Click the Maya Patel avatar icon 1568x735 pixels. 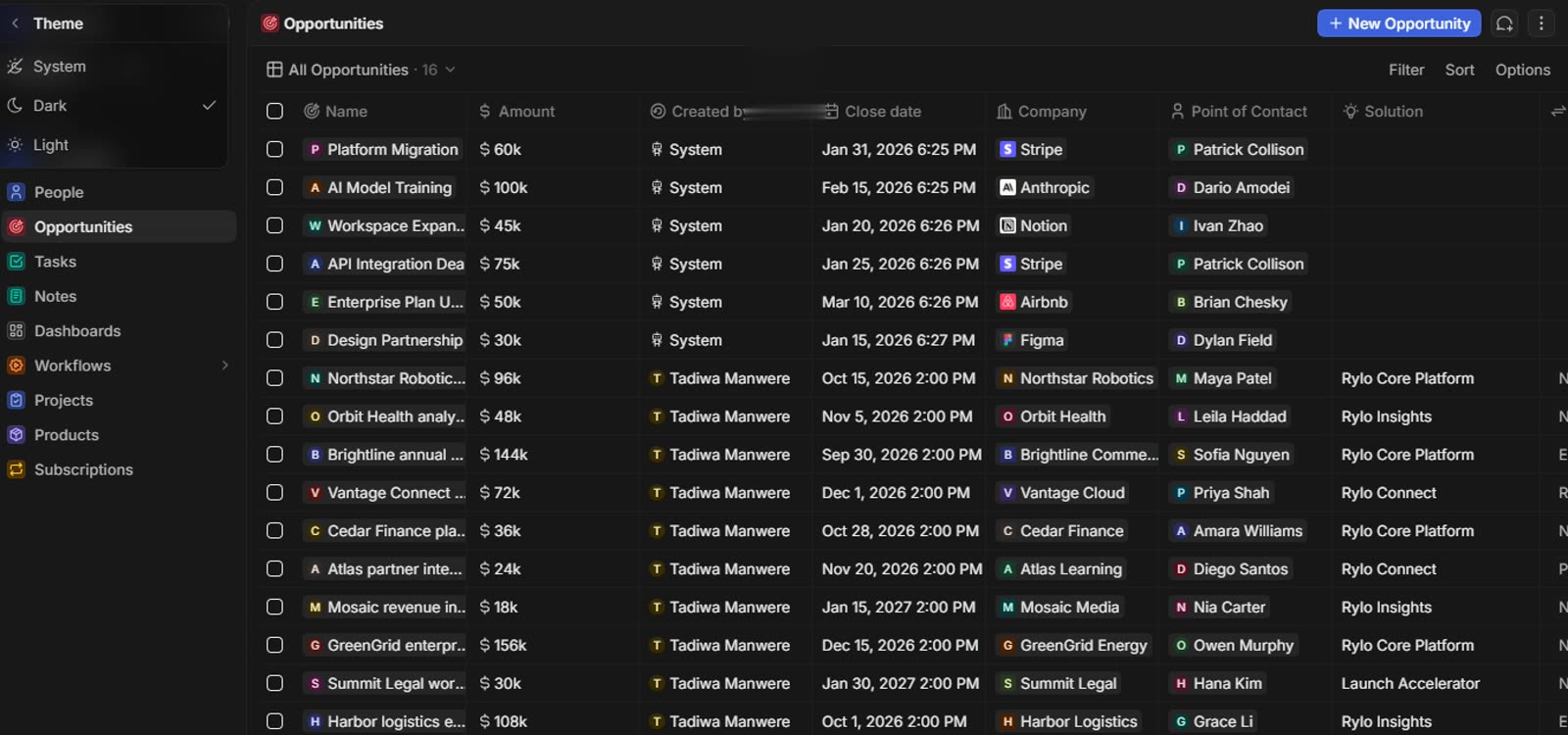tap(1181, 379)
